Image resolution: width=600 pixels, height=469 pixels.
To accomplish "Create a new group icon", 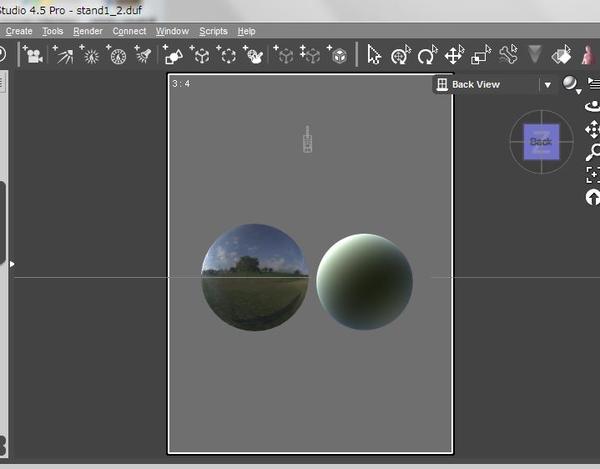I will coord(226,55).
